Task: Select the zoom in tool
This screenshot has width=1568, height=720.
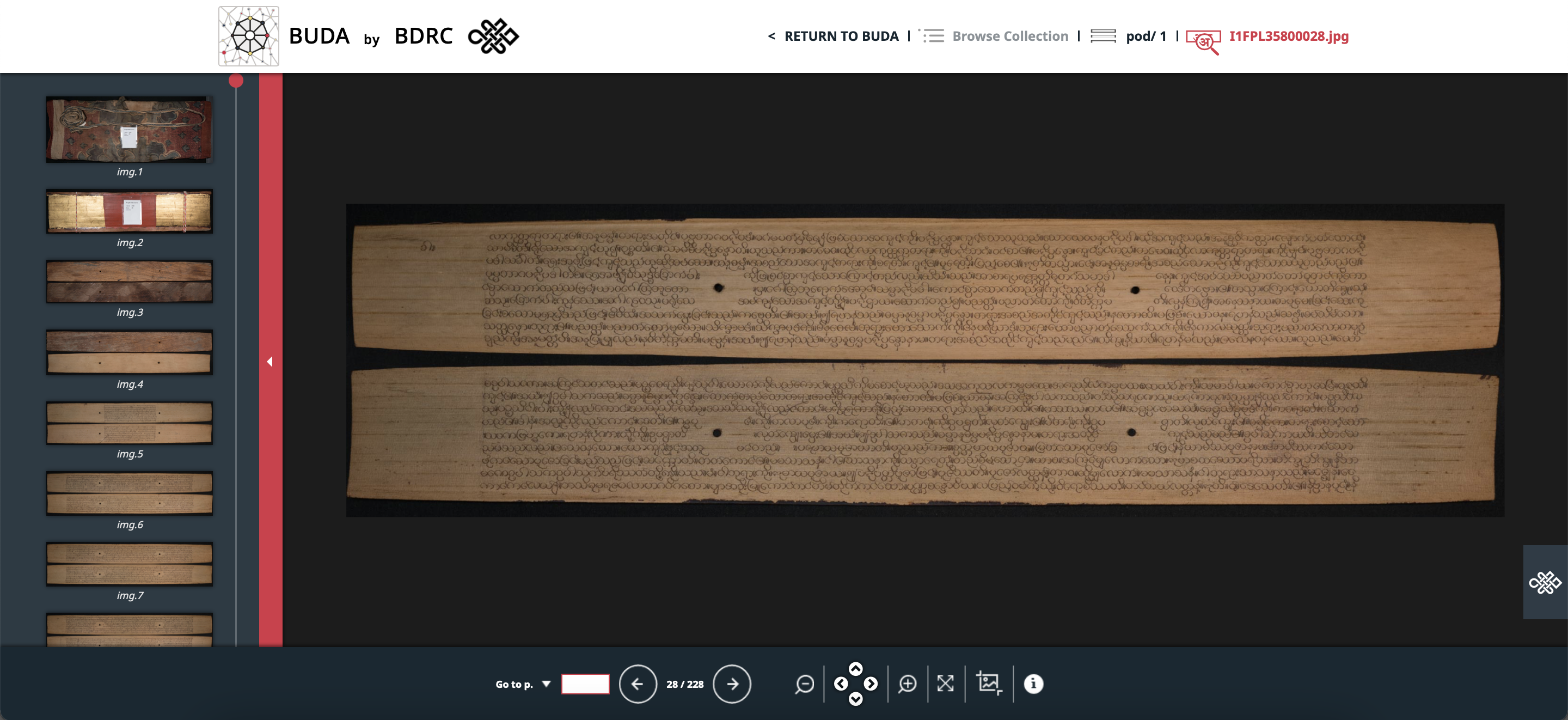Action: click(x=907, y=684)
